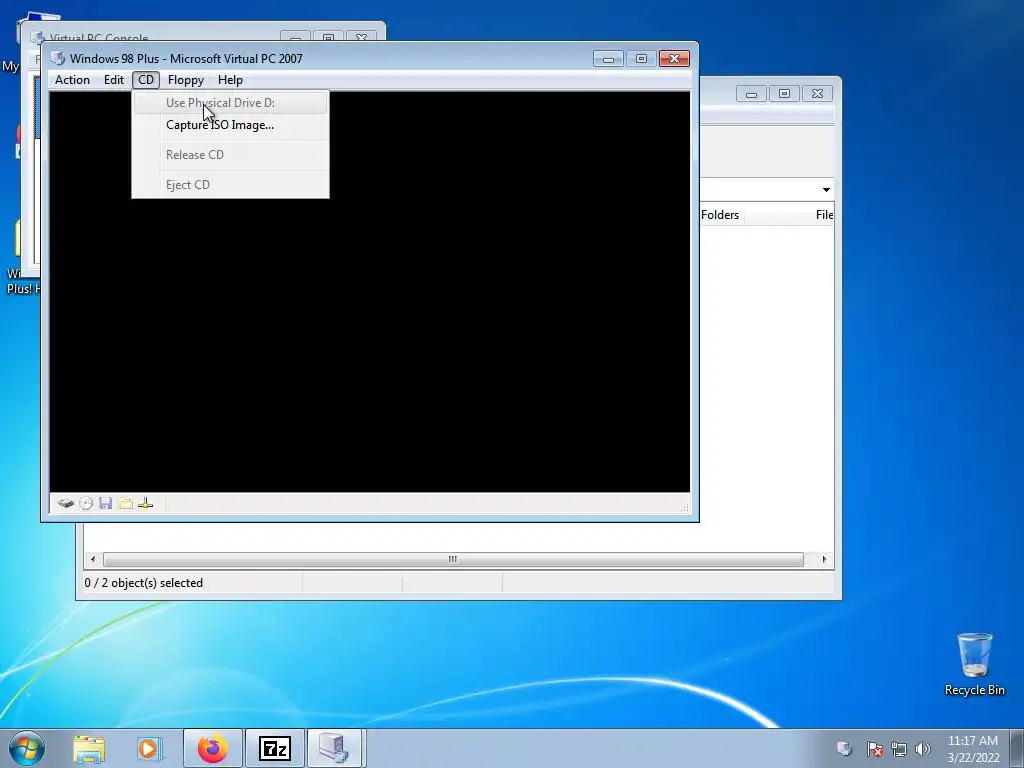Launch Windows Media Player from taskbar
1024x768 pixels.
point(149,748)
